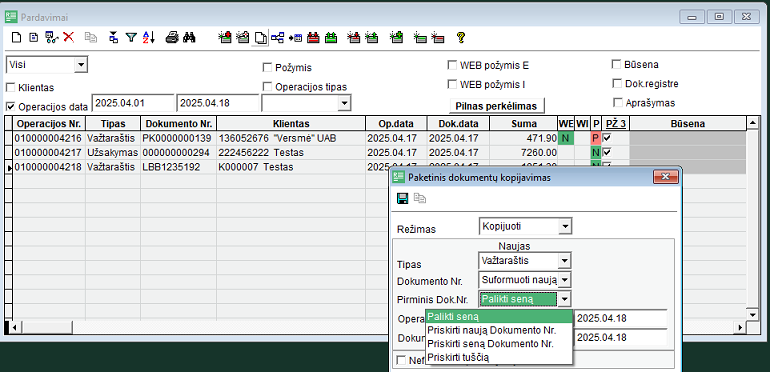The width and height of the screenshot is (770, 372).
Task: Click the edit-record tools toolbar icon
Action: 51,37
